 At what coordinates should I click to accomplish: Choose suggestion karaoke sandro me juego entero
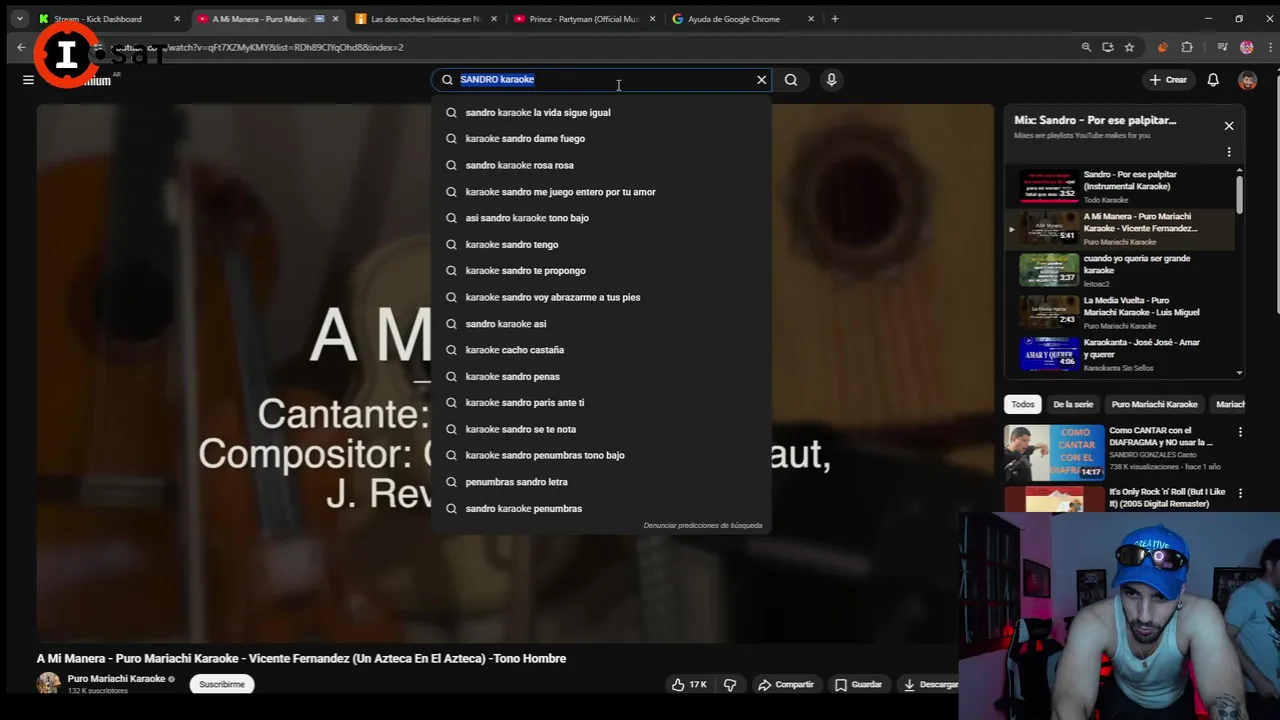[602, 192]
